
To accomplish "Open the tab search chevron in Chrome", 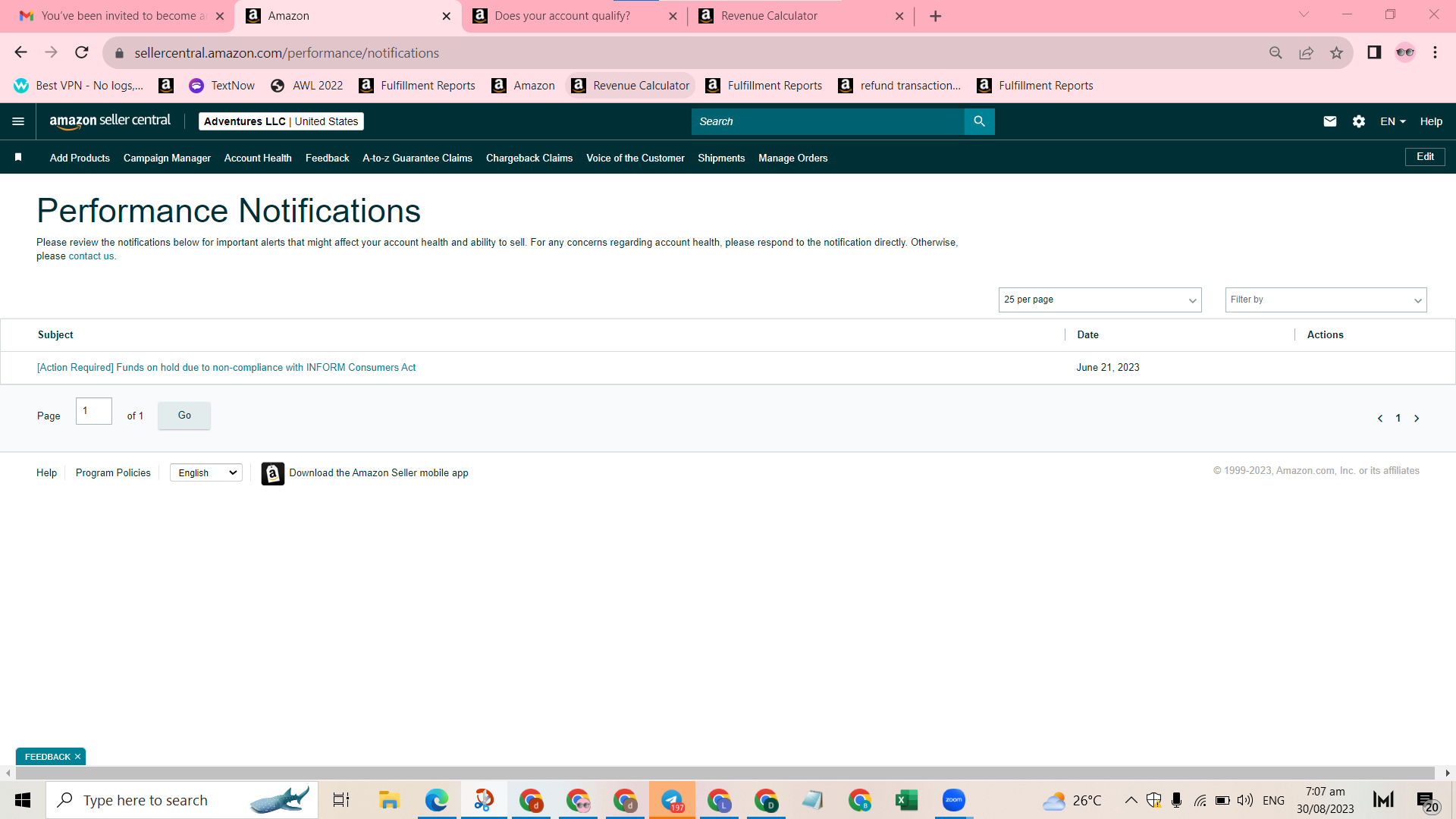I will coord(1304,14).
